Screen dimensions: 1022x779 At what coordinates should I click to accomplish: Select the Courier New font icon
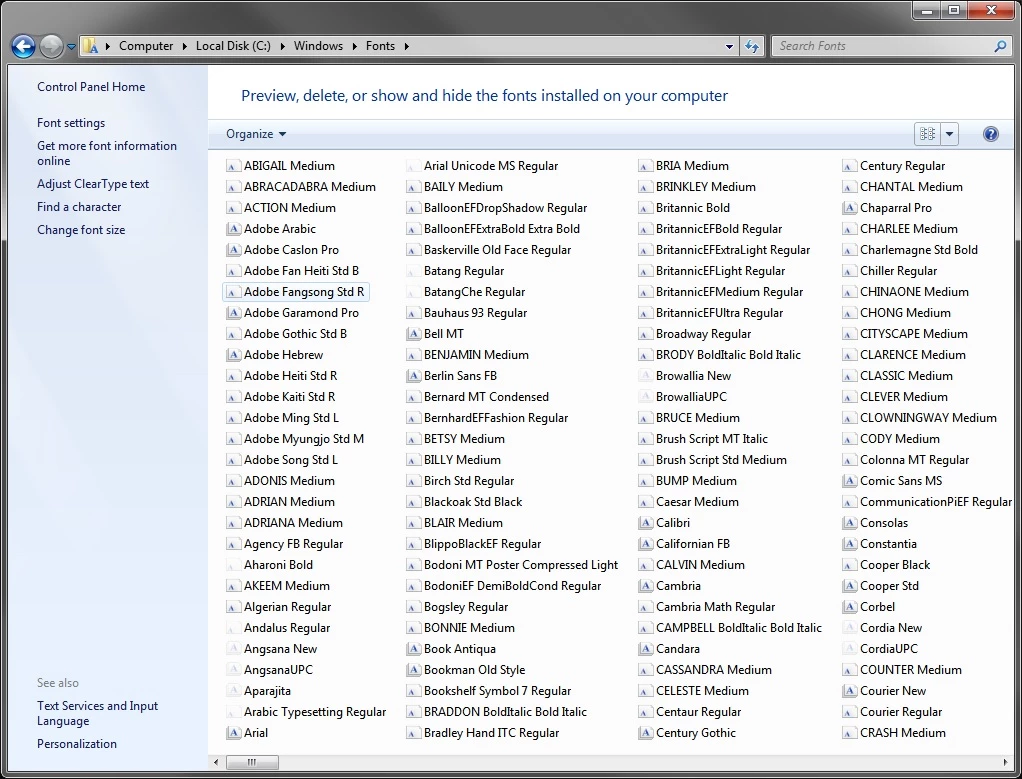(849, 691)
